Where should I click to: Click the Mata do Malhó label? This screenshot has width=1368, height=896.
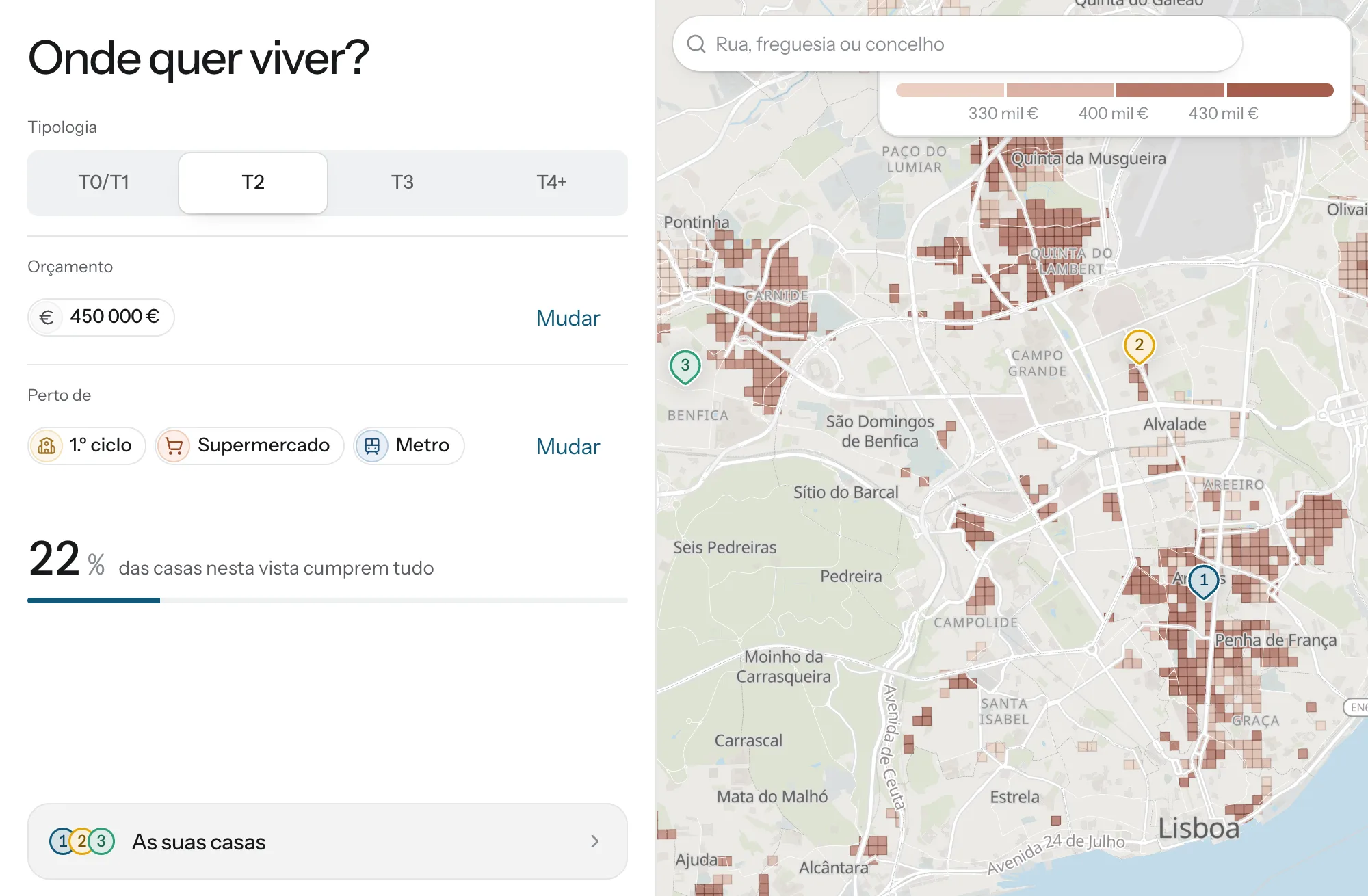pos(772,797)
